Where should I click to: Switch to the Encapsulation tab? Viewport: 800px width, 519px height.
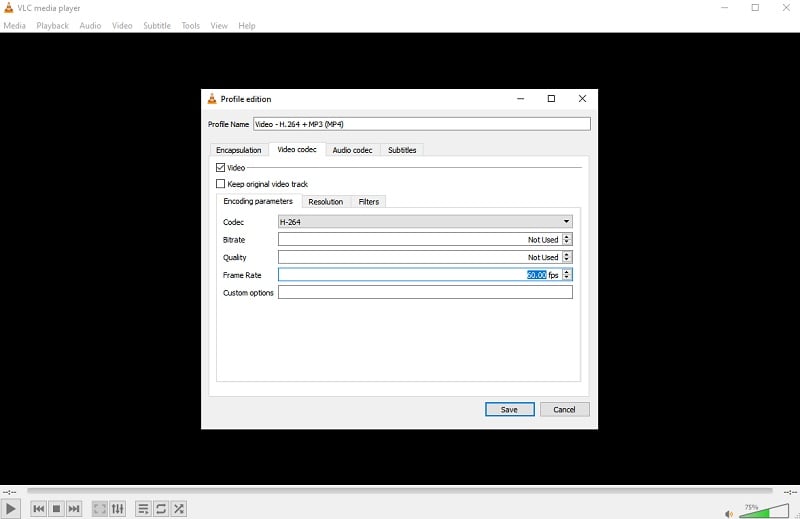pyautogui.click(x=238, y=150)
